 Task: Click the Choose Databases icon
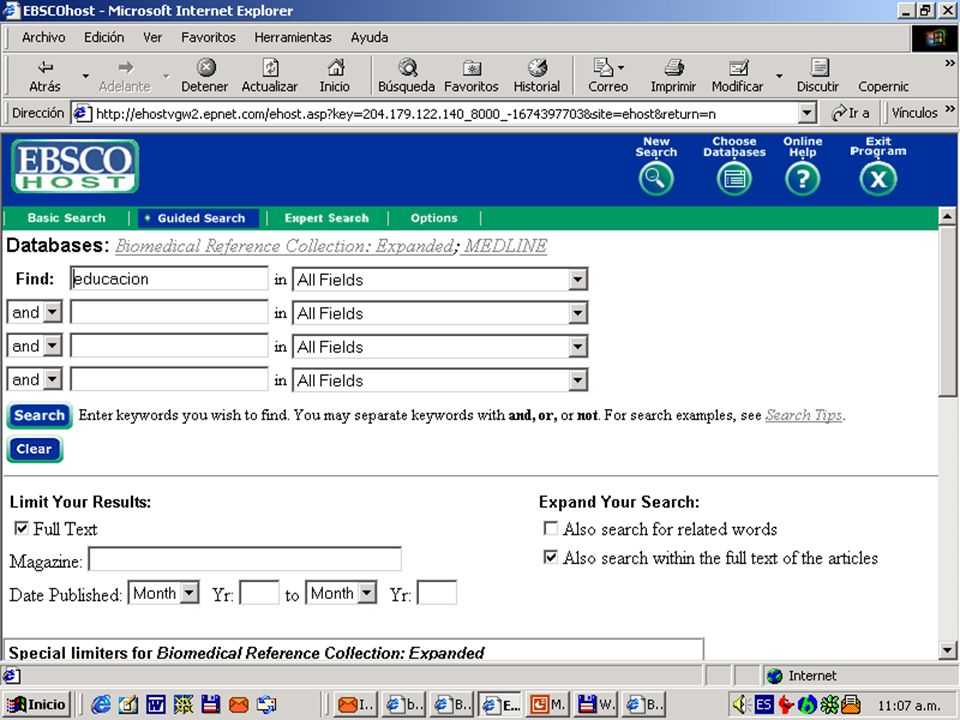coord(734,179)
